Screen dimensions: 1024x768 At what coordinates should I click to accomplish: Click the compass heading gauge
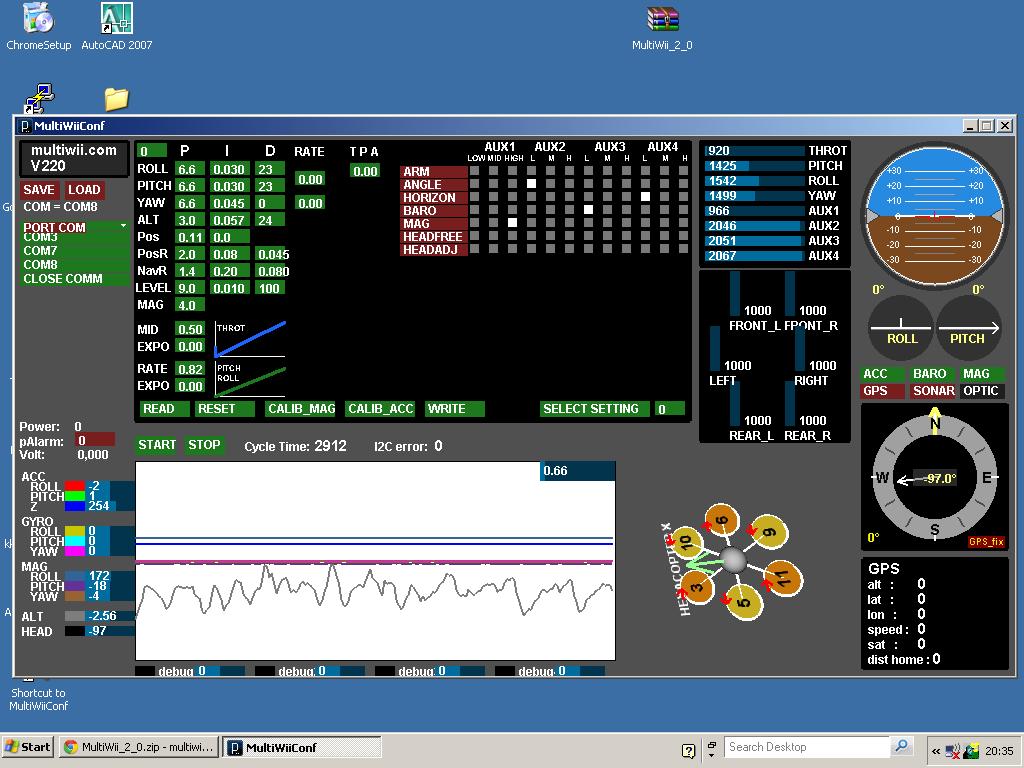[x=934, y=478]
